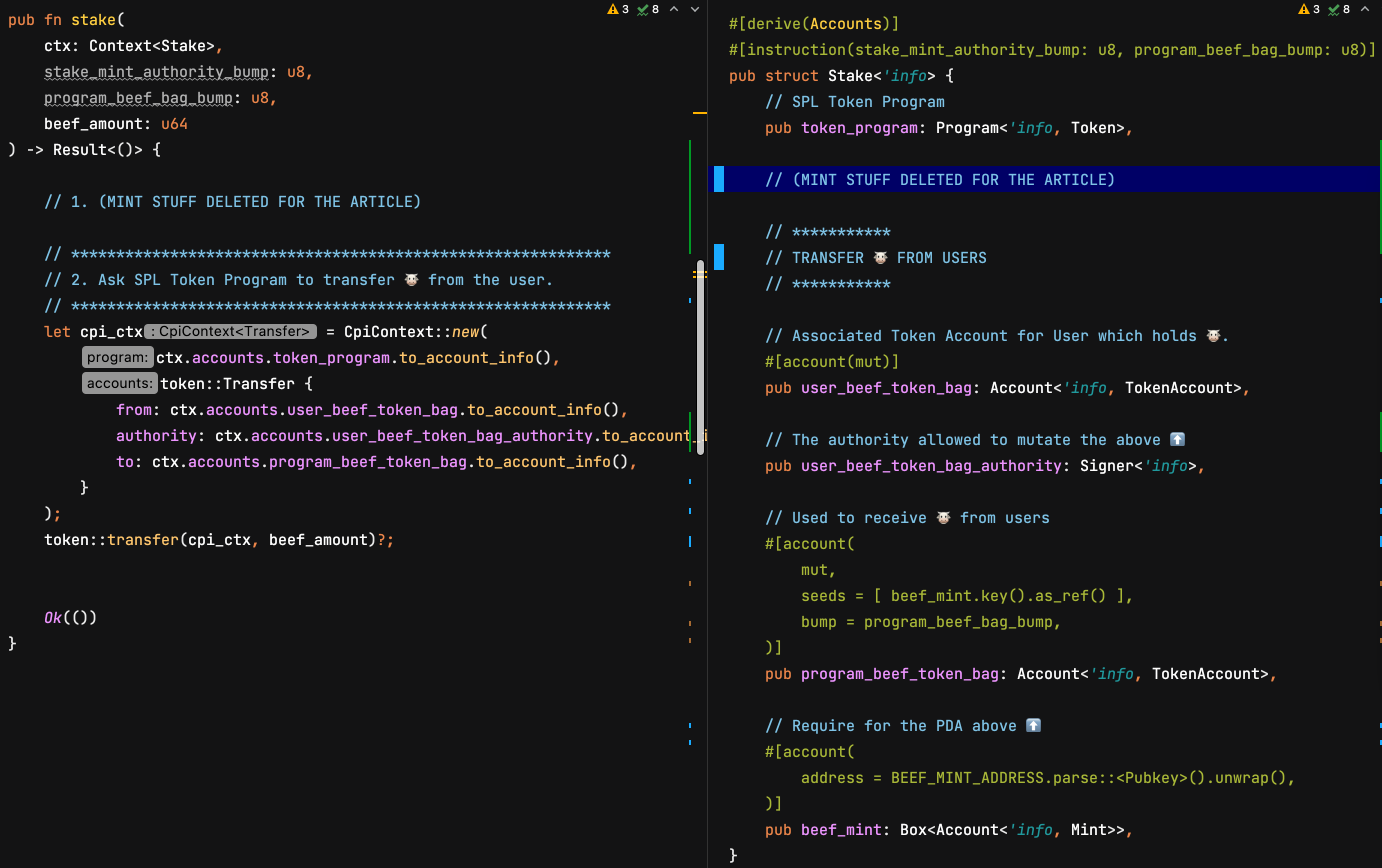Click 'program_beef_token_bag' field declaration
The width and height of the screenshot is (1382, 868).
click(899, 674)
